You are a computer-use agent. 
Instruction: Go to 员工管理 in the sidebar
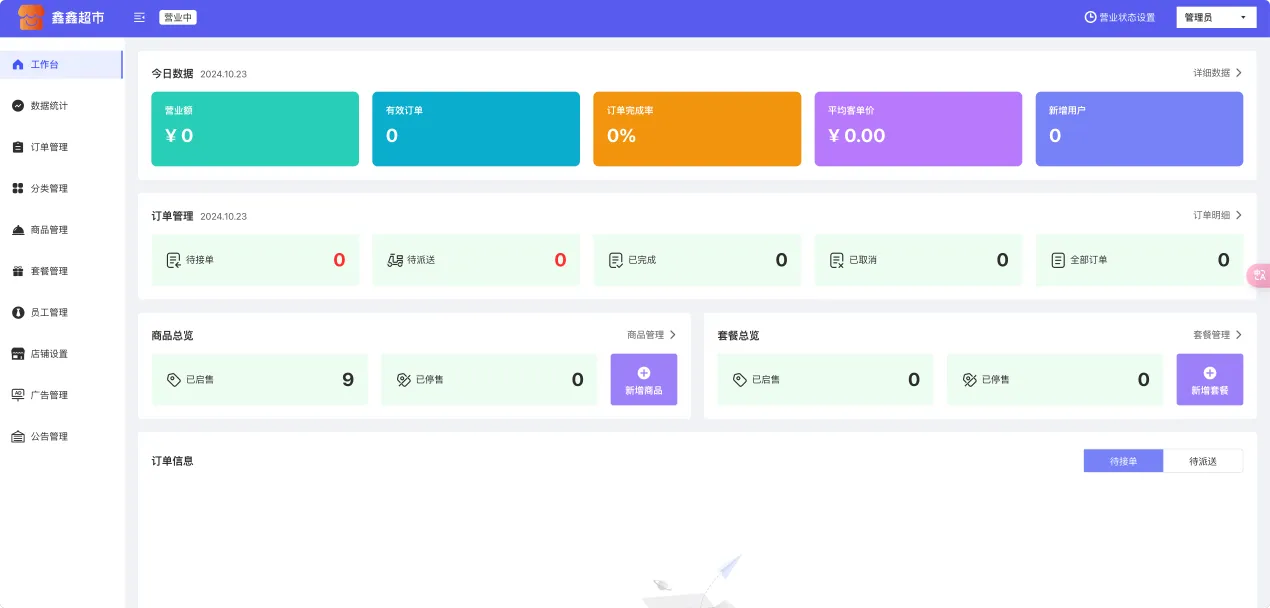click(x=49, y=313)
